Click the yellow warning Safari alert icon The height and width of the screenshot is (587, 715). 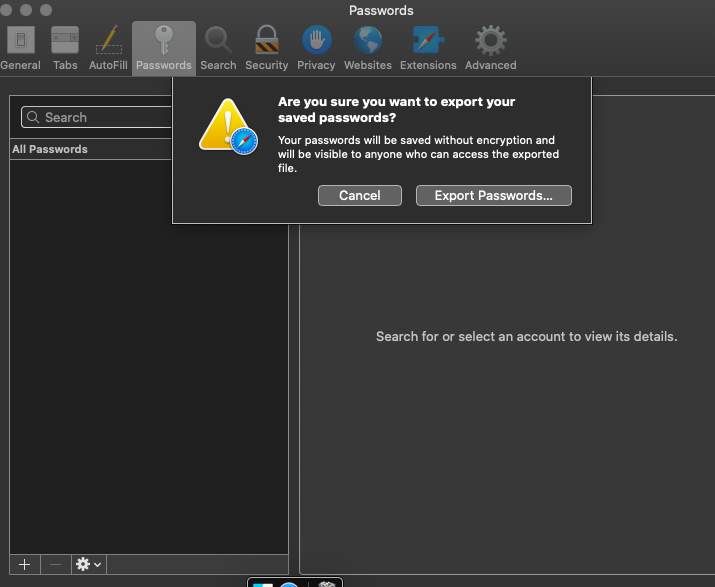point(228,126)
